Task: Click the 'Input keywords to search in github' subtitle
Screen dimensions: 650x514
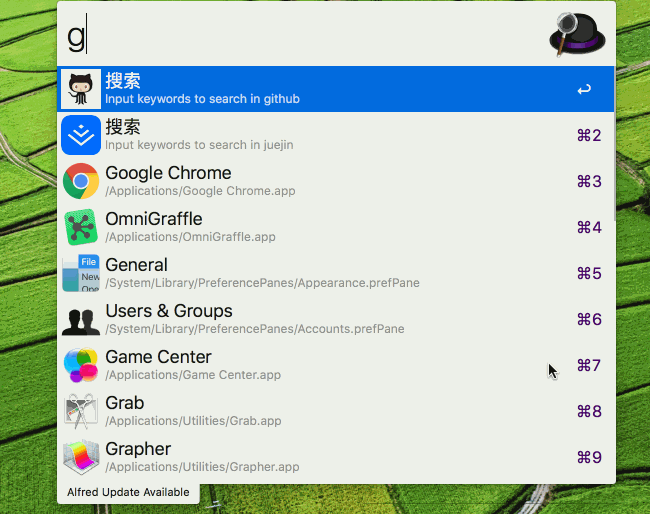Action: (x=202, y=99)
